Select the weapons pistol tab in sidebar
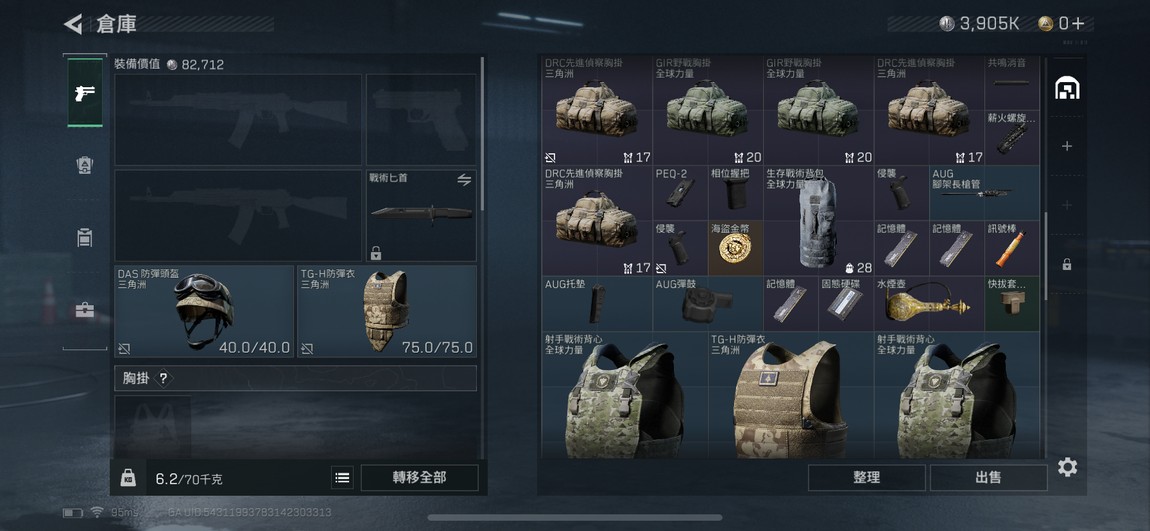The image size is (1150, 531). (85, 92)
